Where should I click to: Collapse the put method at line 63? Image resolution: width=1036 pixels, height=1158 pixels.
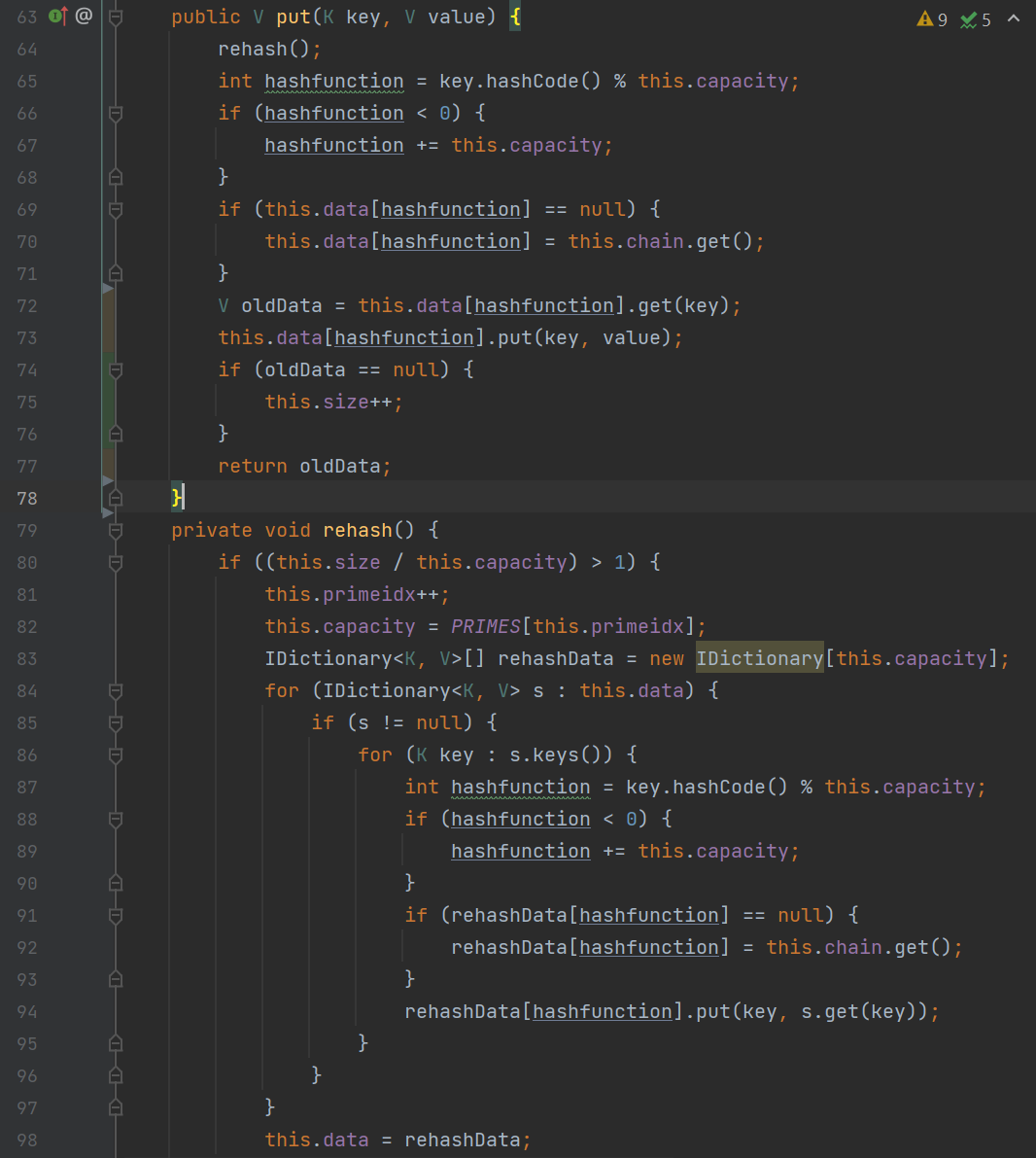click(116, 17)
